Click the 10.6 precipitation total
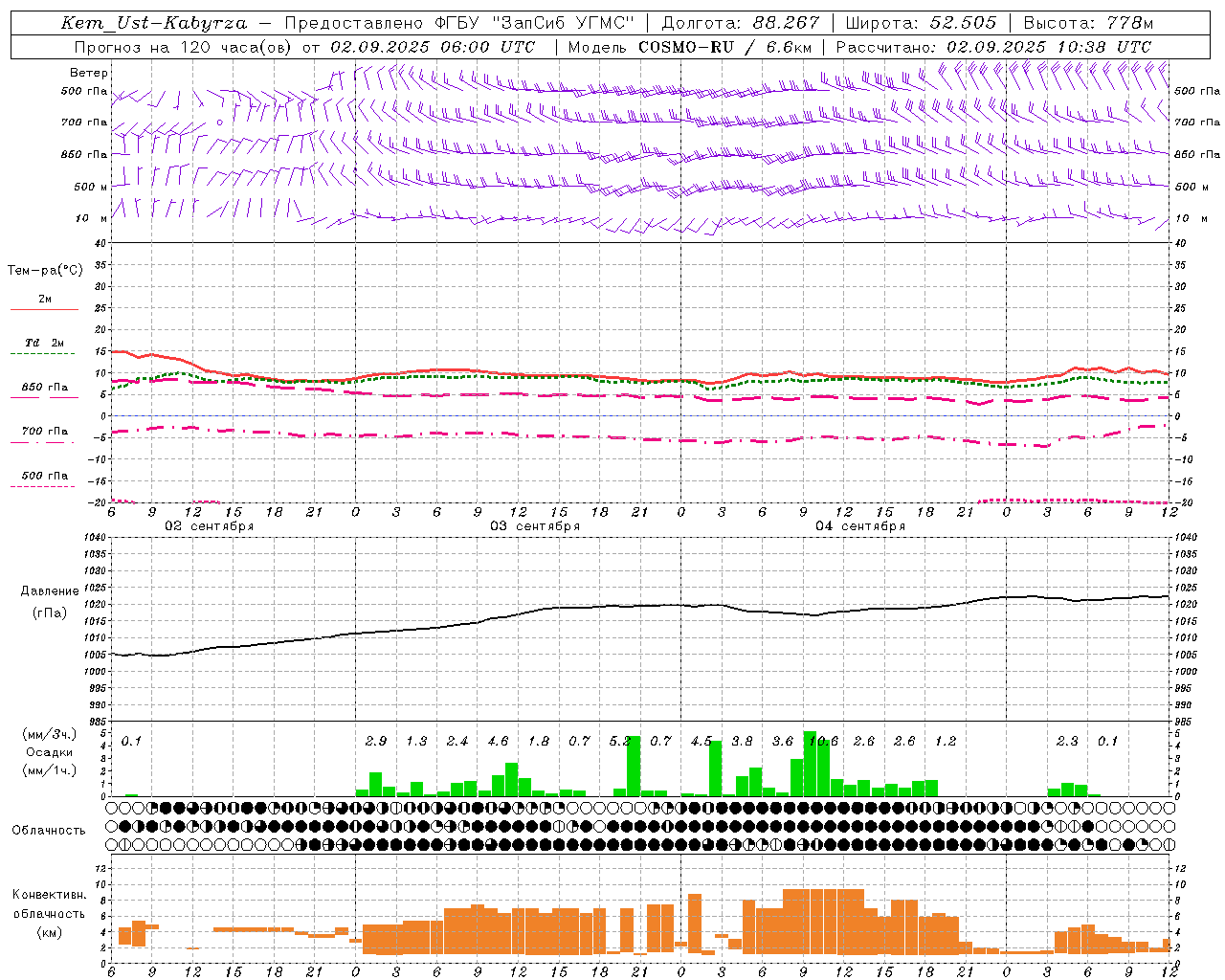This screenshot has height=980, width=1225. click(823, 742)
